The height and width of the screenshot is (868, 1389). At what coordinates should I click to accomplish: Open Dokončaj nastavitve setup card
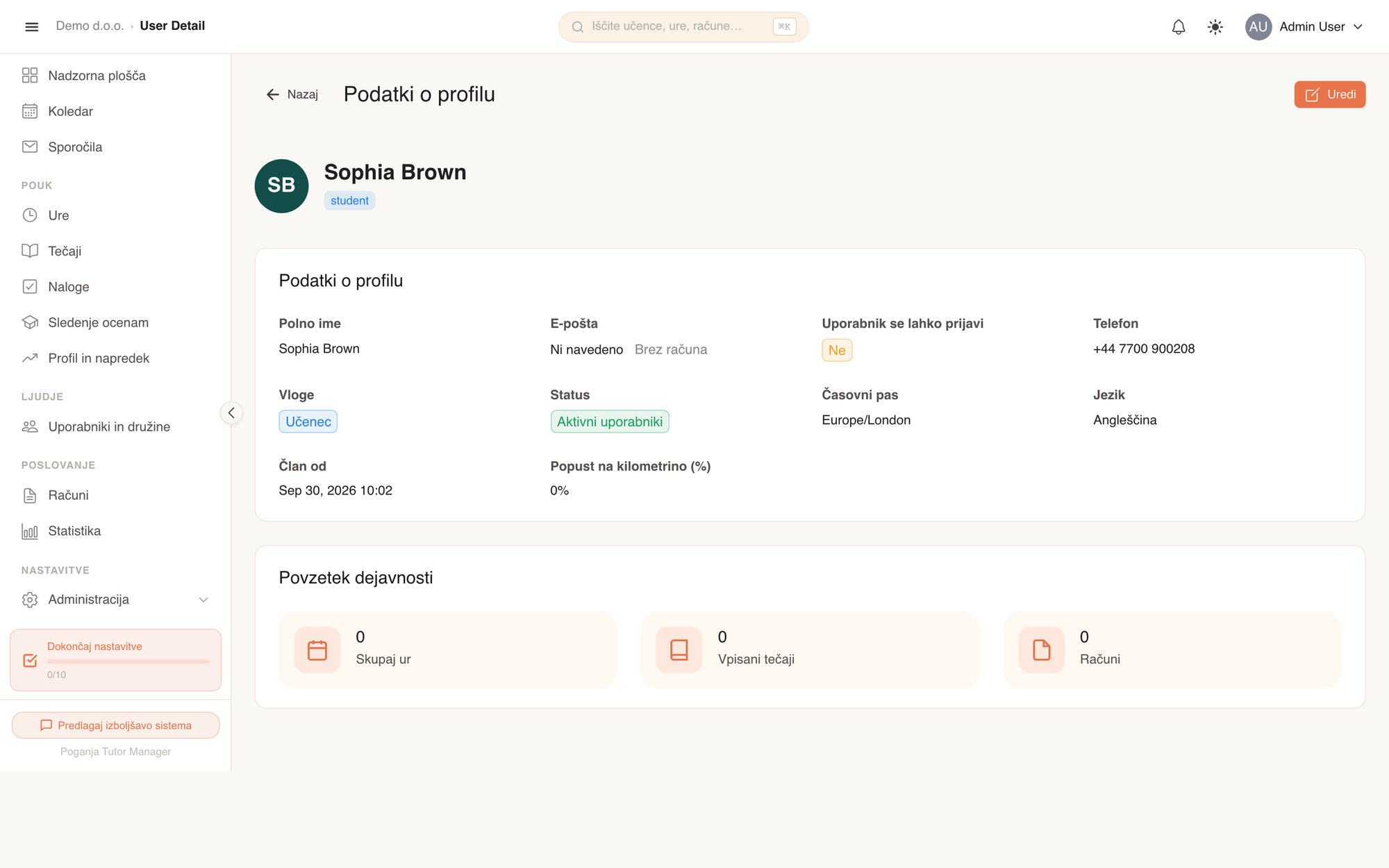point(116,660)
